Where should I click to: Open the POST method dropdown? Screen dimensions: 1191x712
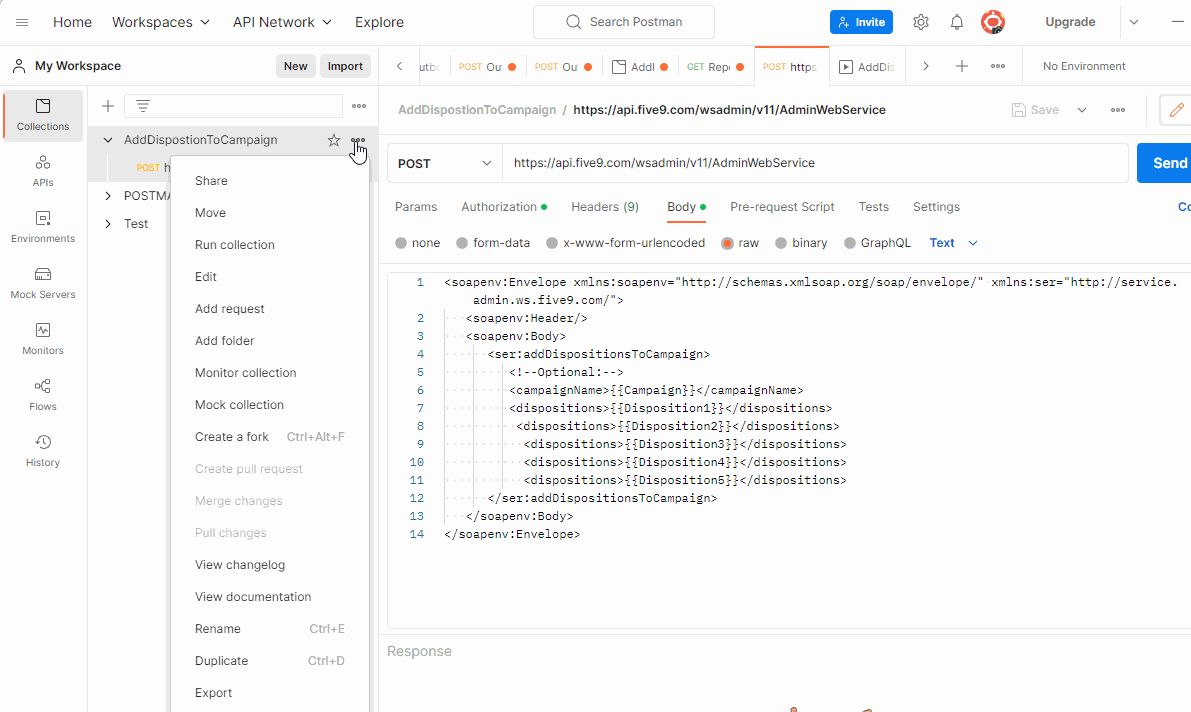click(x=445, y=163)
